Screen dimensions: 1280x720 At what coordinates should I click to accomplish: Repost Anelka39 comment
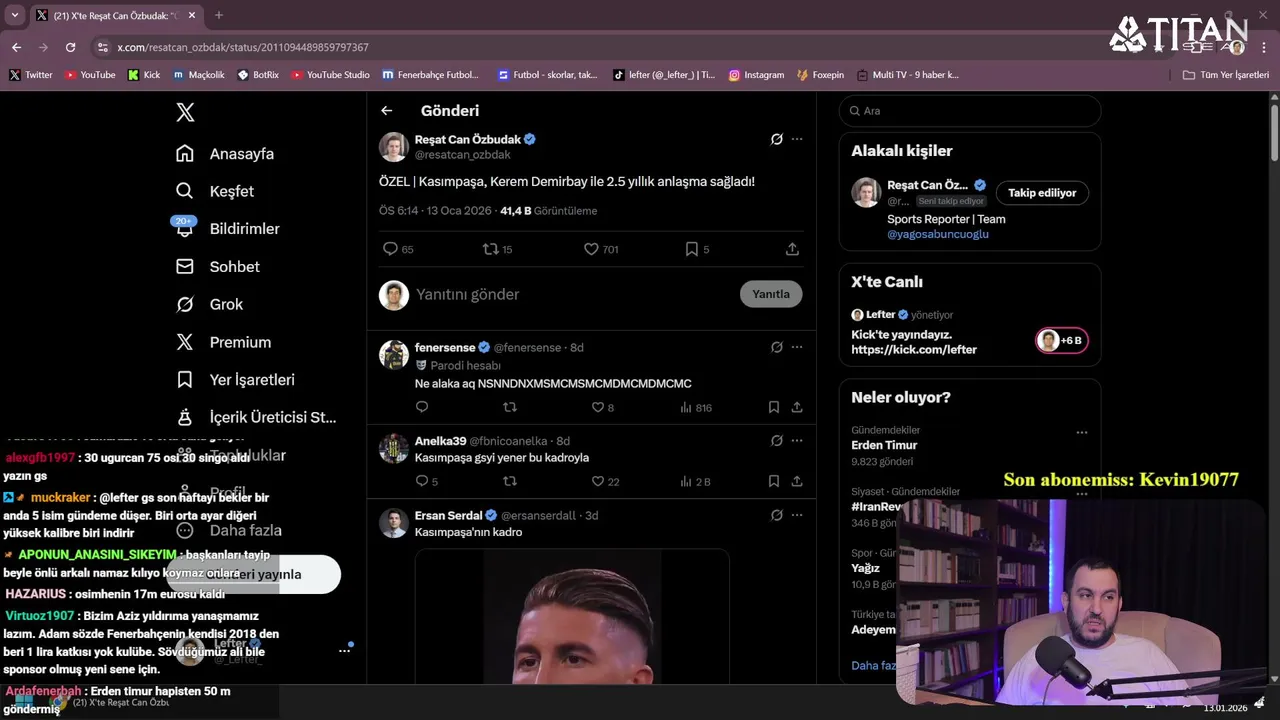510,481
